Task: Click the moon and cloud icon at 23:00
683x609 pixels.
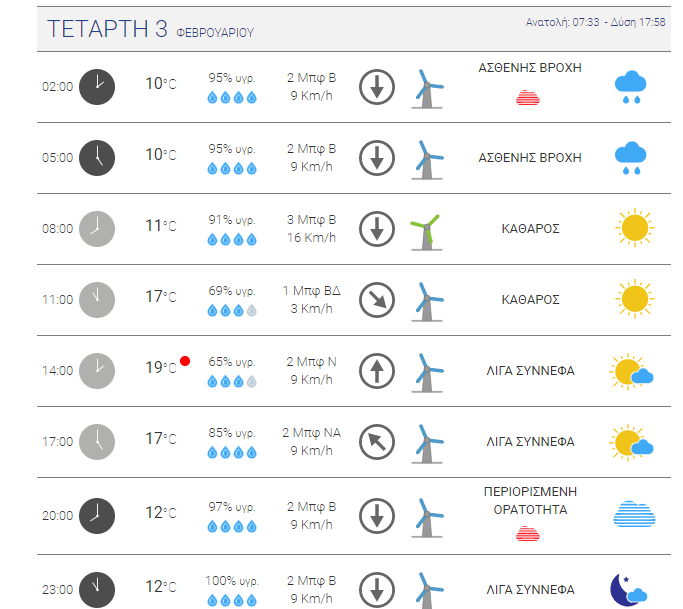Action: coord(629,590)
